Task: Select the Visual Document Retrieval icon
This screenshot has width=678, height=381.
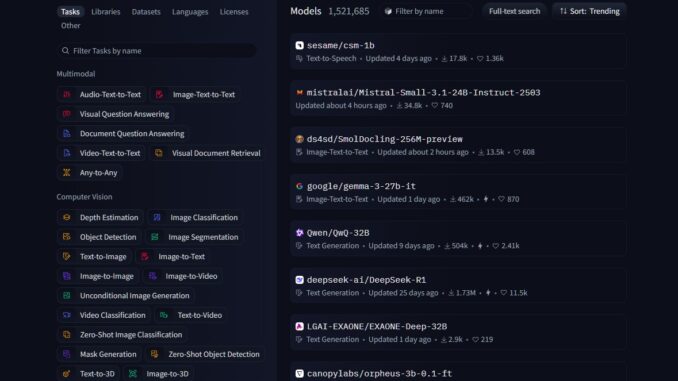Action: (x=159, y=153)
